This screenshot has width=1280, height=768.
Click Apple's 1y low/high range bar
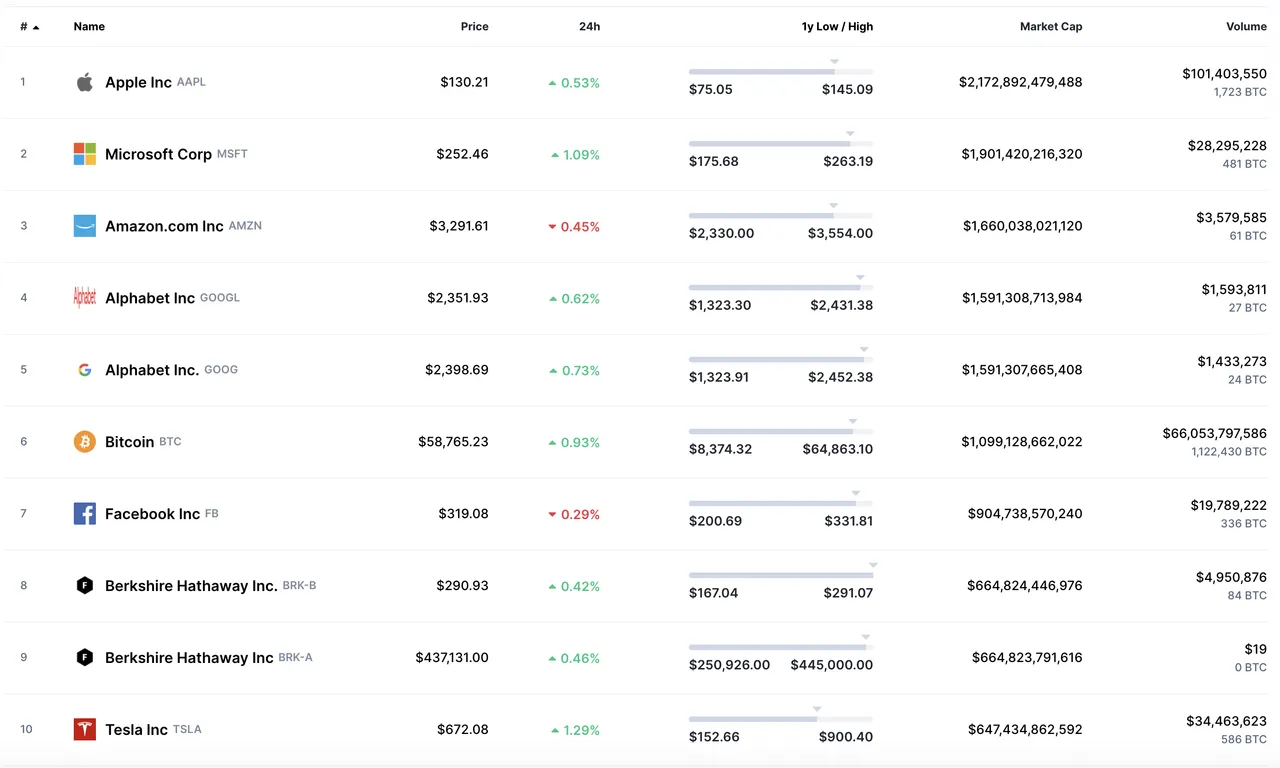pyautogui.click(x=781, y=72)
